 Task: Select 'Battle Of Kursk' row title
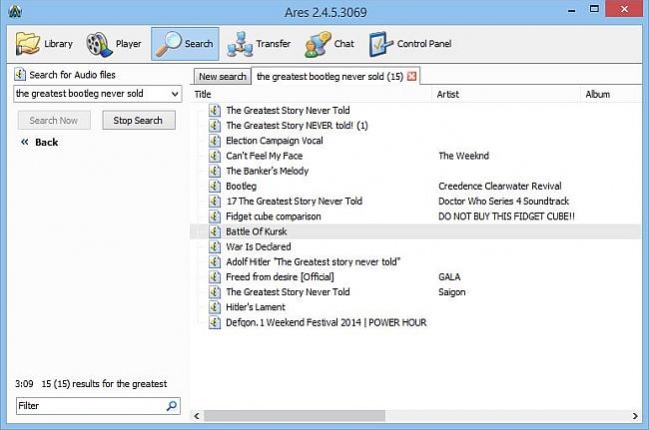(256, 232)
